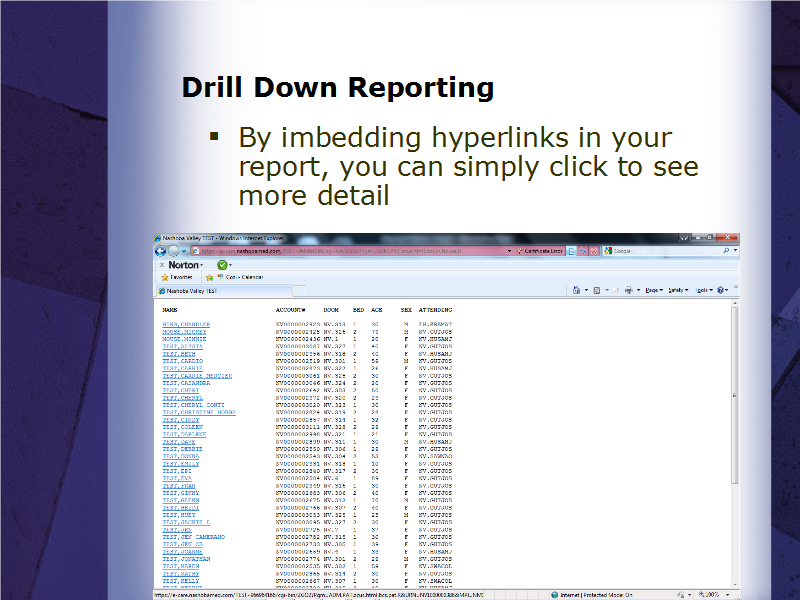Viewport: 800px width, 600px height.
Task: Click the page vertical scrollbar down arrow
Action: pyautogui.click(x=737, y=584)
